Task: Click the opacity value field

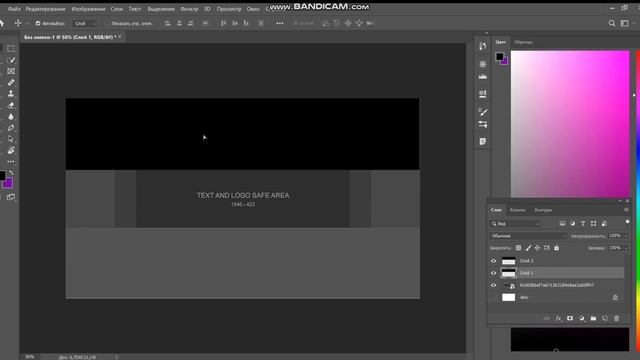Action: click(614, 236)
